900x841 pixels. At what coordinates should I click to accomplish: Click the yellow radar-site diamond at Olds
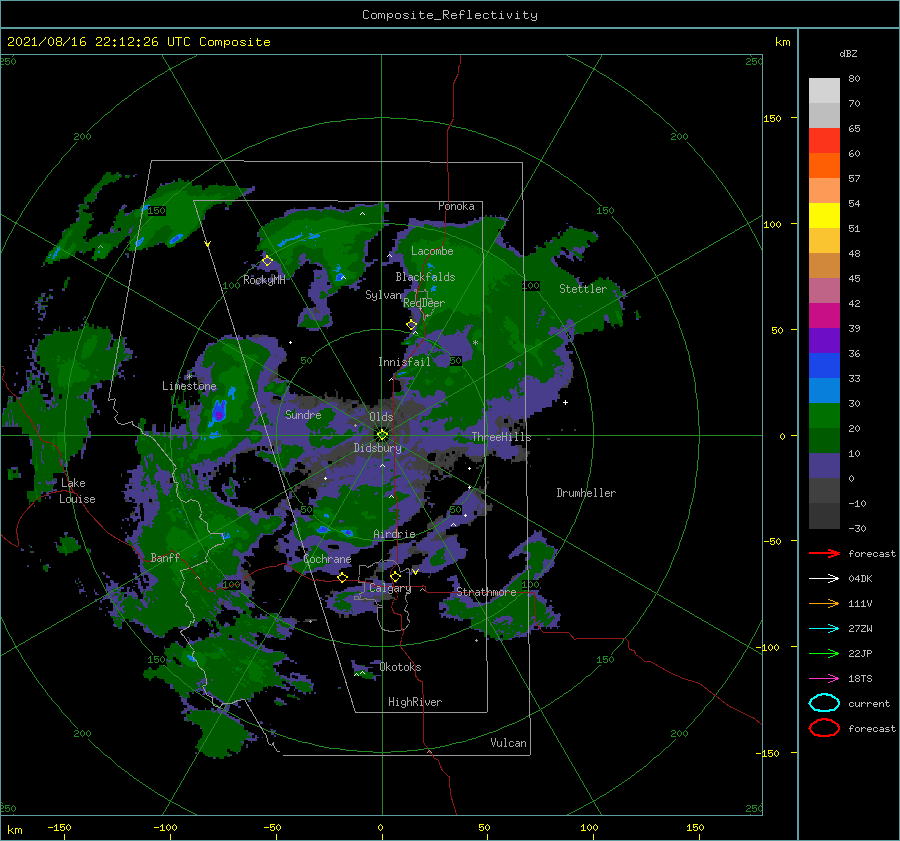click(382, 435)
